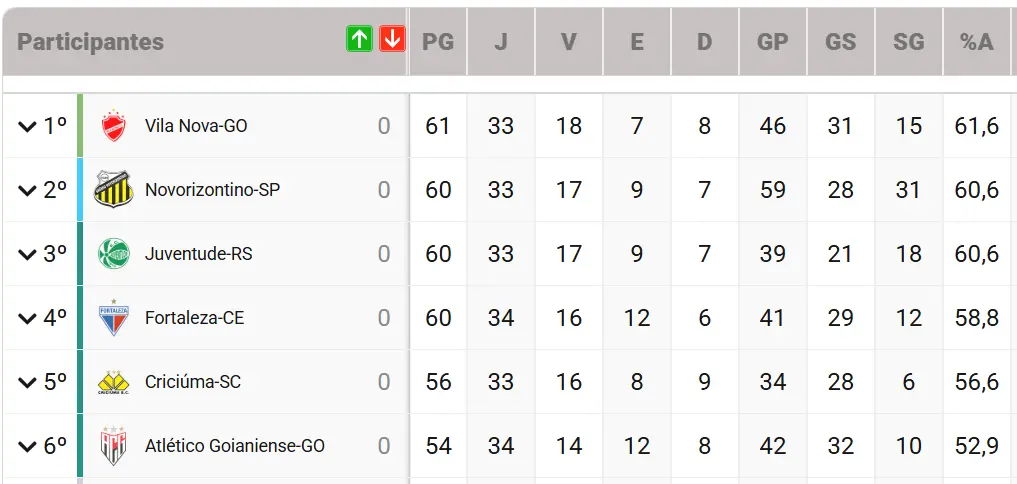Viewport: 1017px width, 484px height.
Task: Open the Juventude-RS team name link
Action: tap(198, 254)
